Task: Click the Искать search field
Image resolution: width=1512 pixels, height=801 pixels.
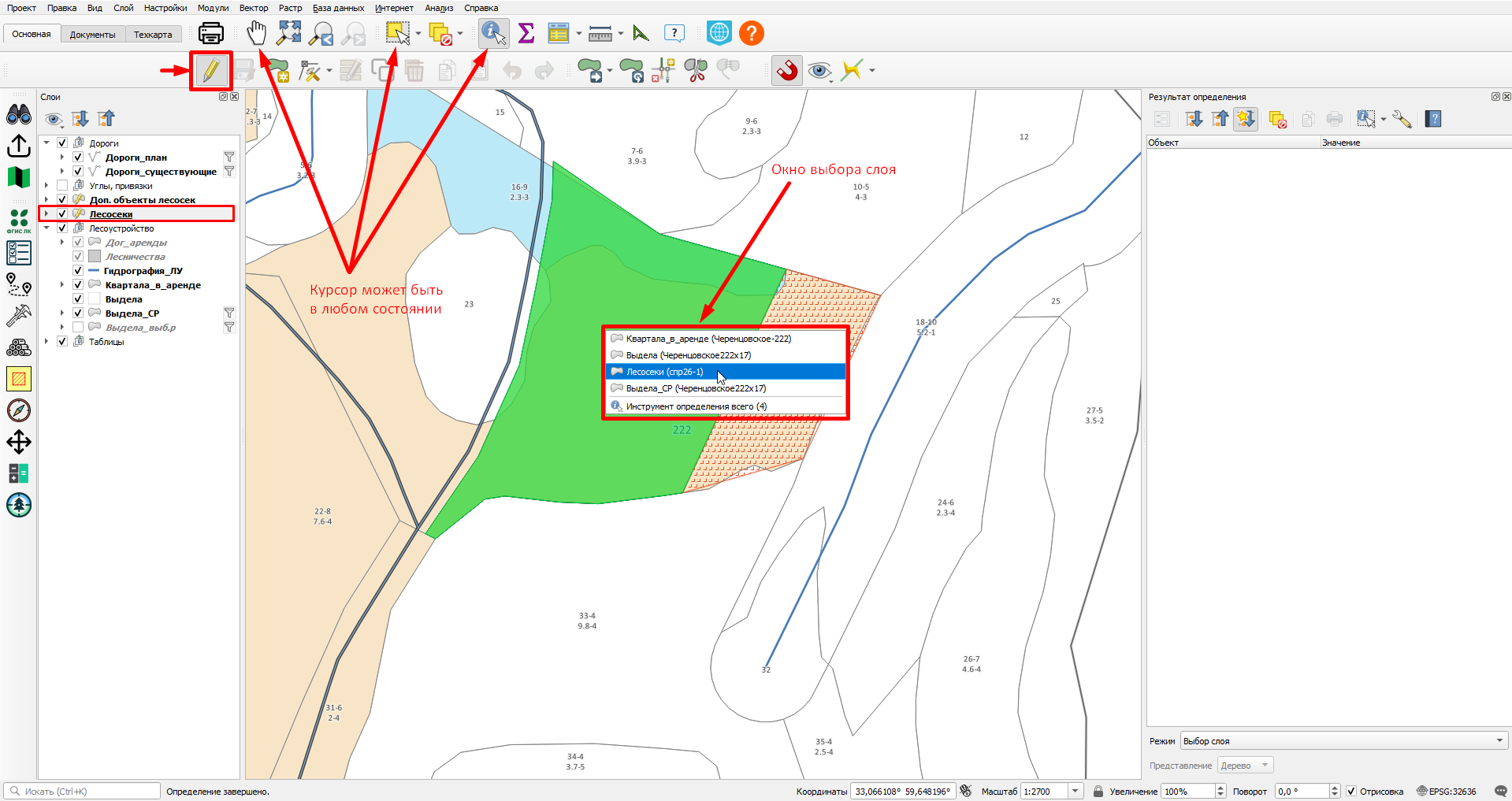Action: [x=82, y=792]
